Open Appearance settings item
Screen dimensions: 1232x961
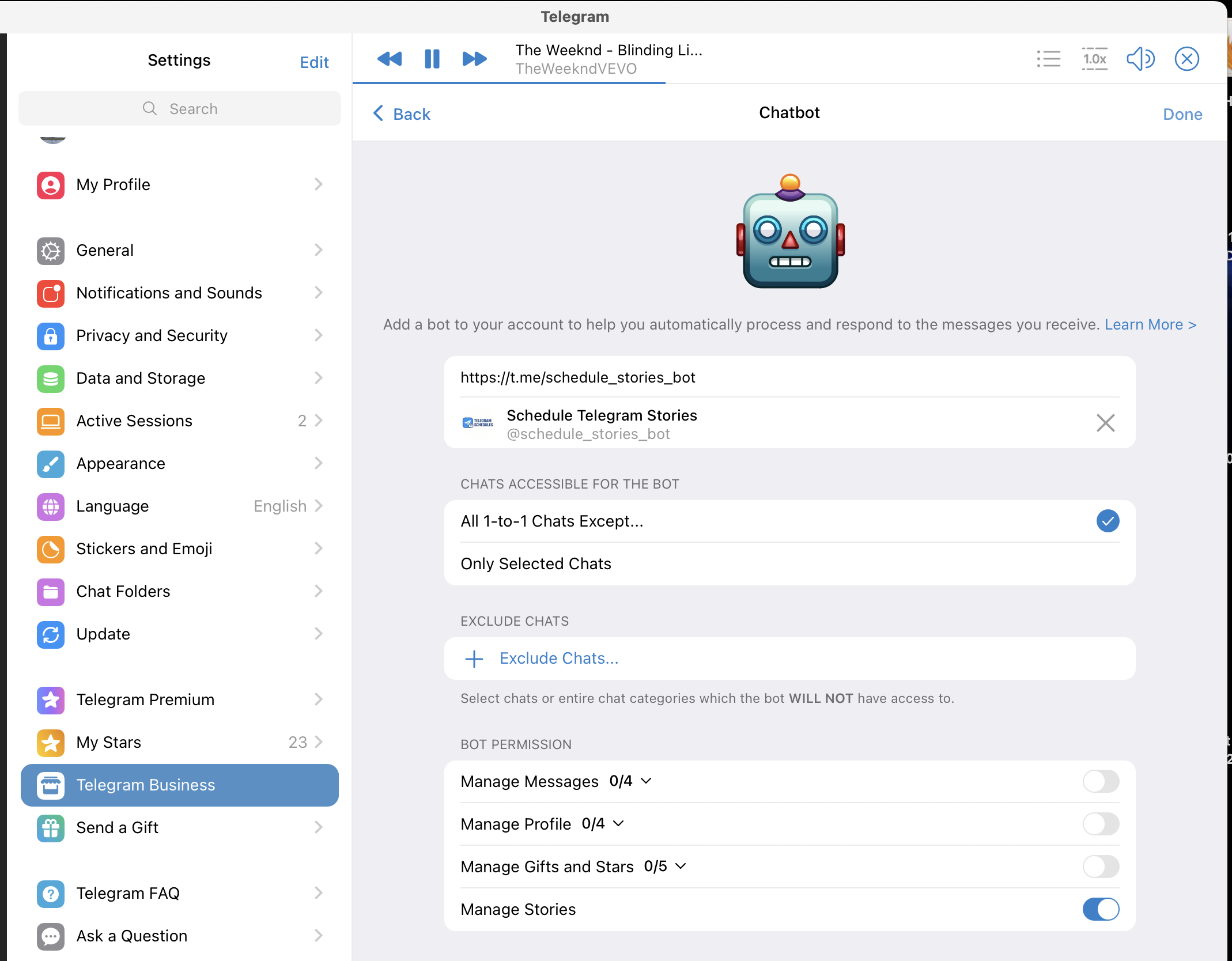[180, 464]
